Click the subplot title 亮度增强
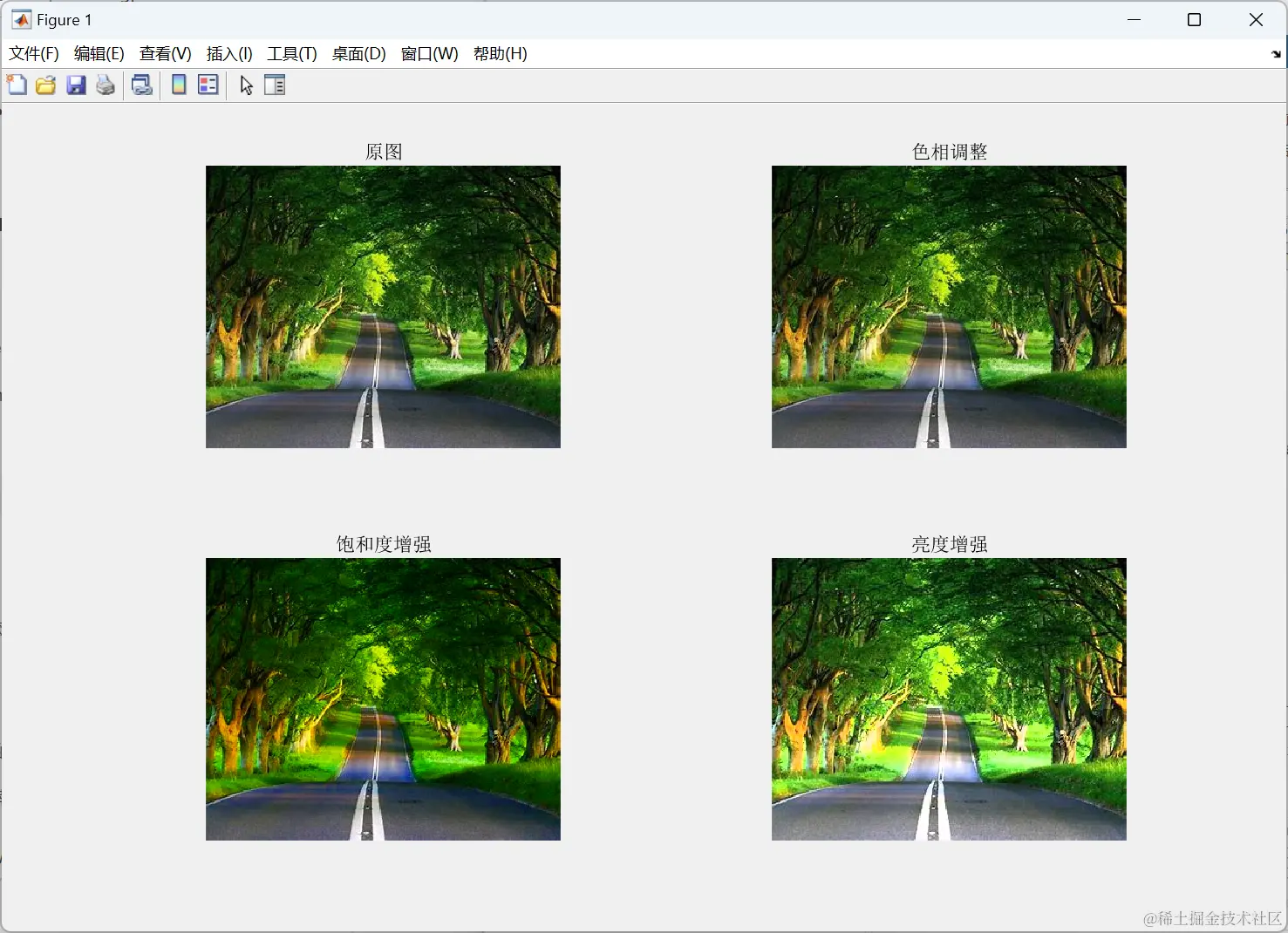The image size is (1288, 933). tap(950, 544)
